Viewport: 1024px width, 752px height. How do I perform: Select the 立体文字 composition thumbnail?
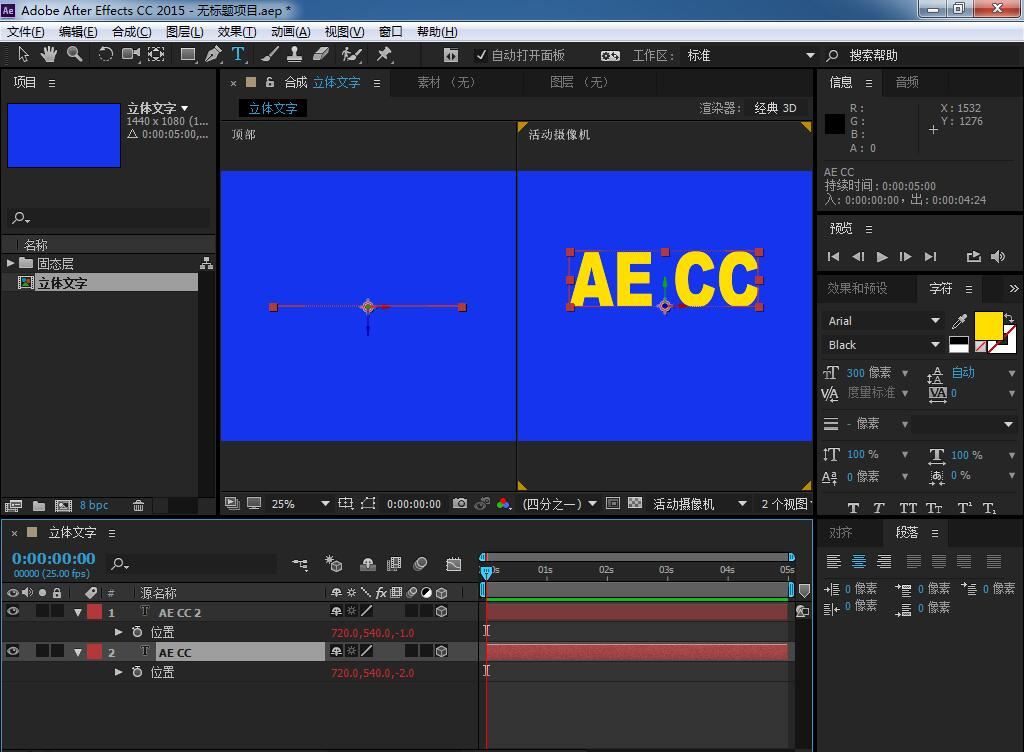[x=64, y=135]
